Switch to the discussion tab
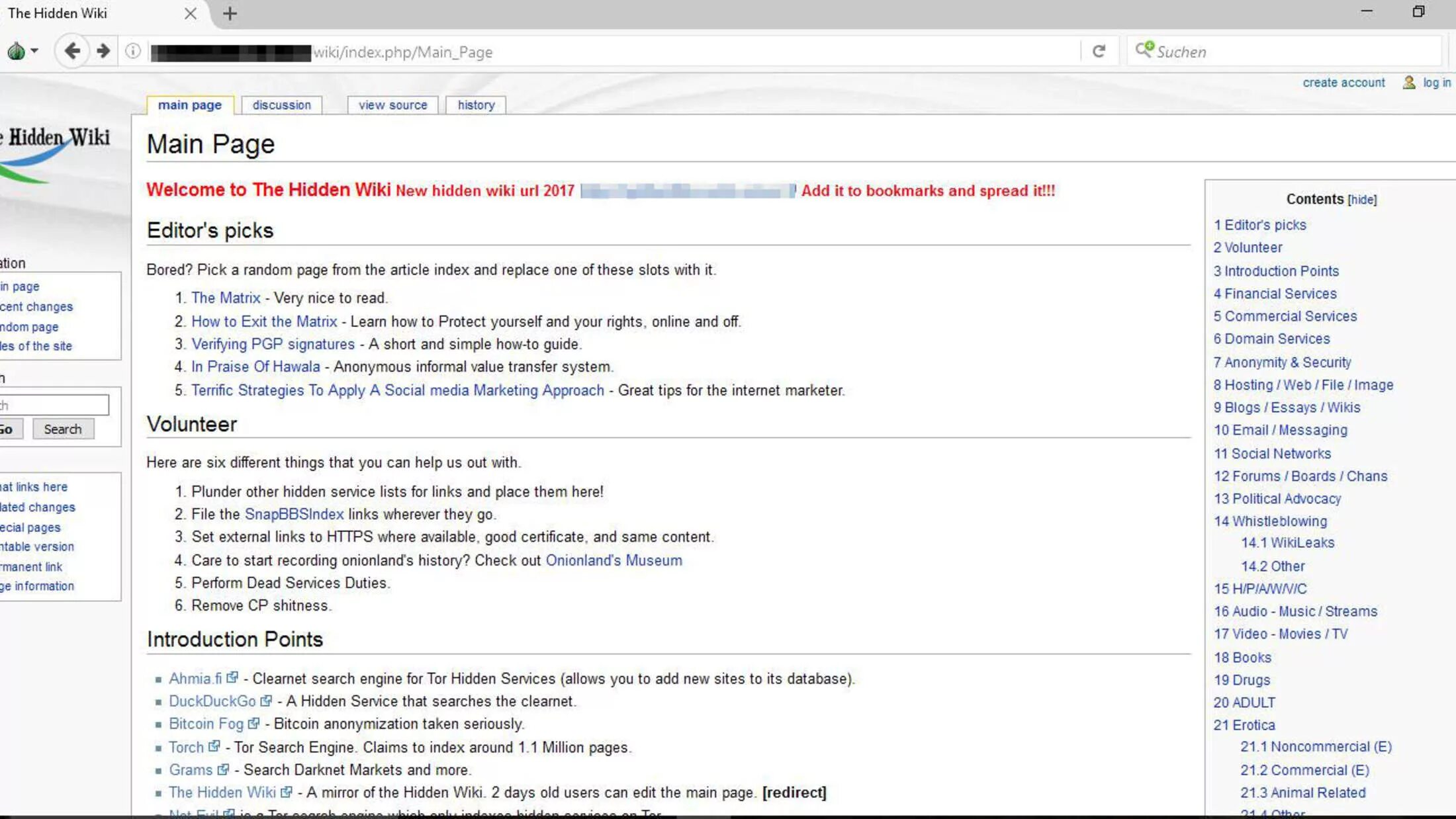Image resolution: width=1456 pixels, height=819 pixels. point(281,104)
